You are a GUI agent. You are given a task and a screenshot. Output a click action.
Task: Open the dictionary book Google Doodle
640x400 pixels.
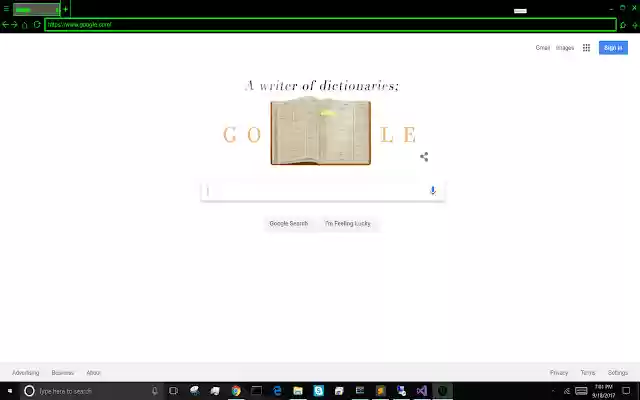(x=321, y=131)
